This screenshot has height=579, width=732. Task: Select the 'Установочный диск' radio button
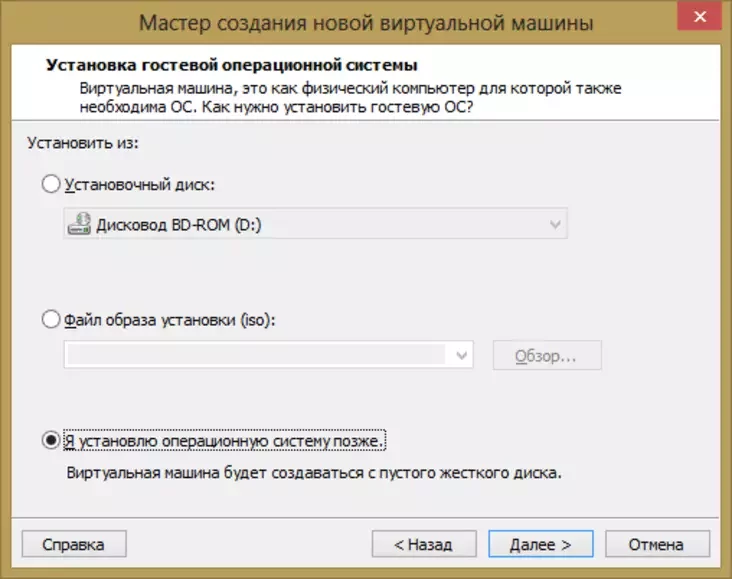coord(51,185)
